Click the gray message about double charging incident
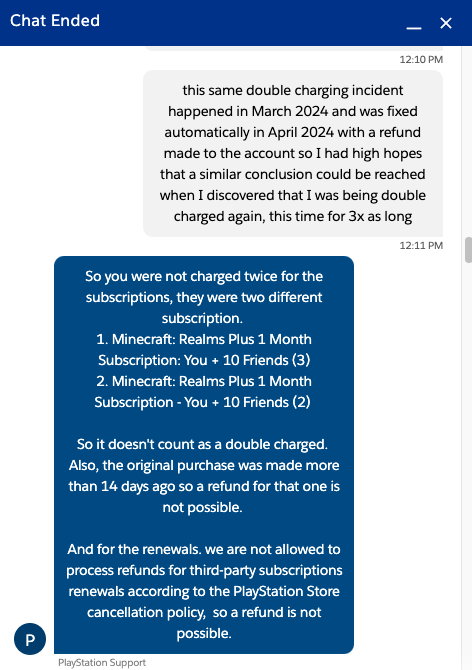Image resolution: width=472 pixels, height=670 pixels. [x=293, y=153]
